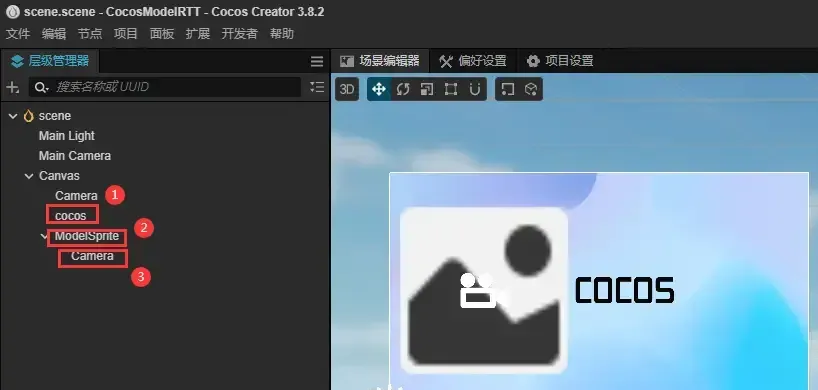
Task: Collapse the Canvas node
Action: [29, 176]
